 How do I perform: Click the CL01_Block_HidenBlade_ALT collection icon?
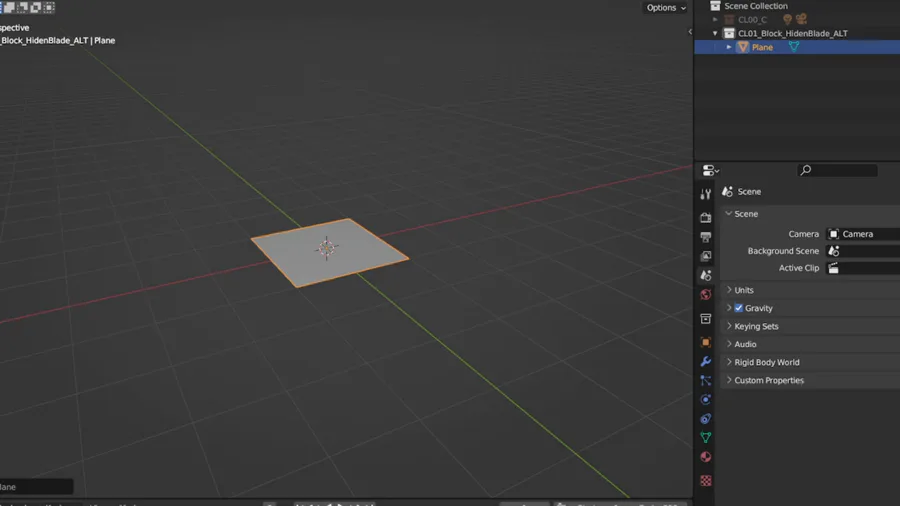(729, 33)
